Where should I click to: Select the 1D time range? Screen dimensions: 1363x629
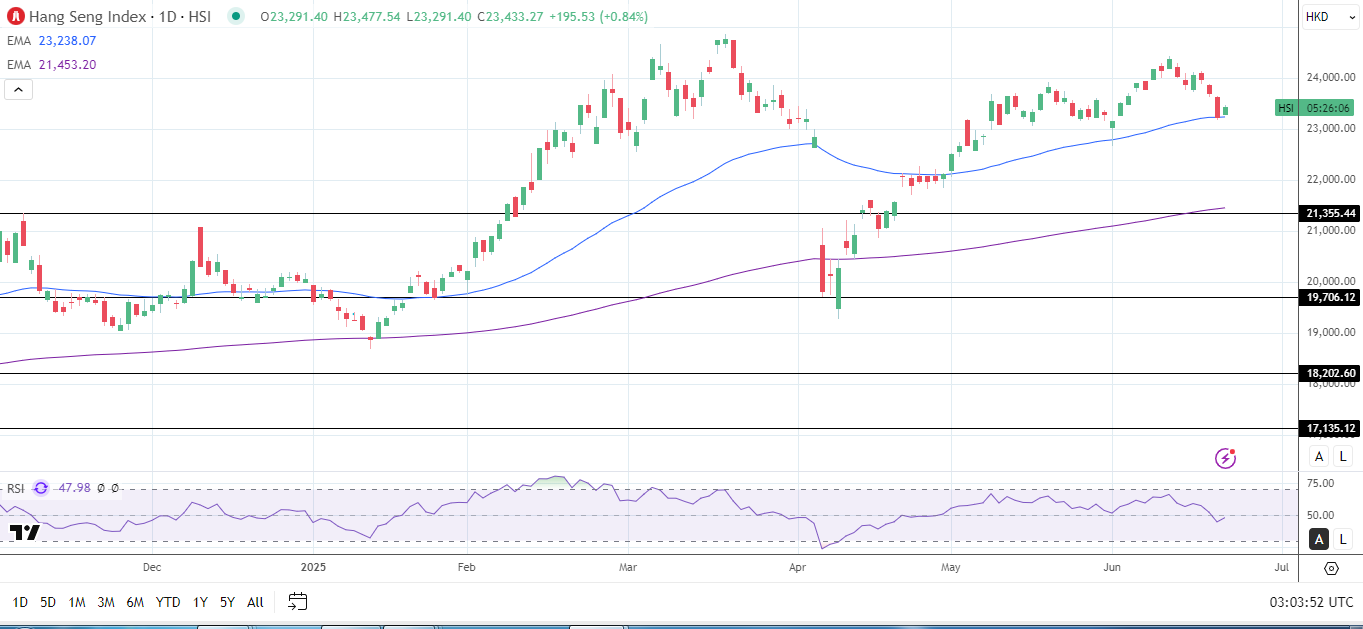point(20,602)
